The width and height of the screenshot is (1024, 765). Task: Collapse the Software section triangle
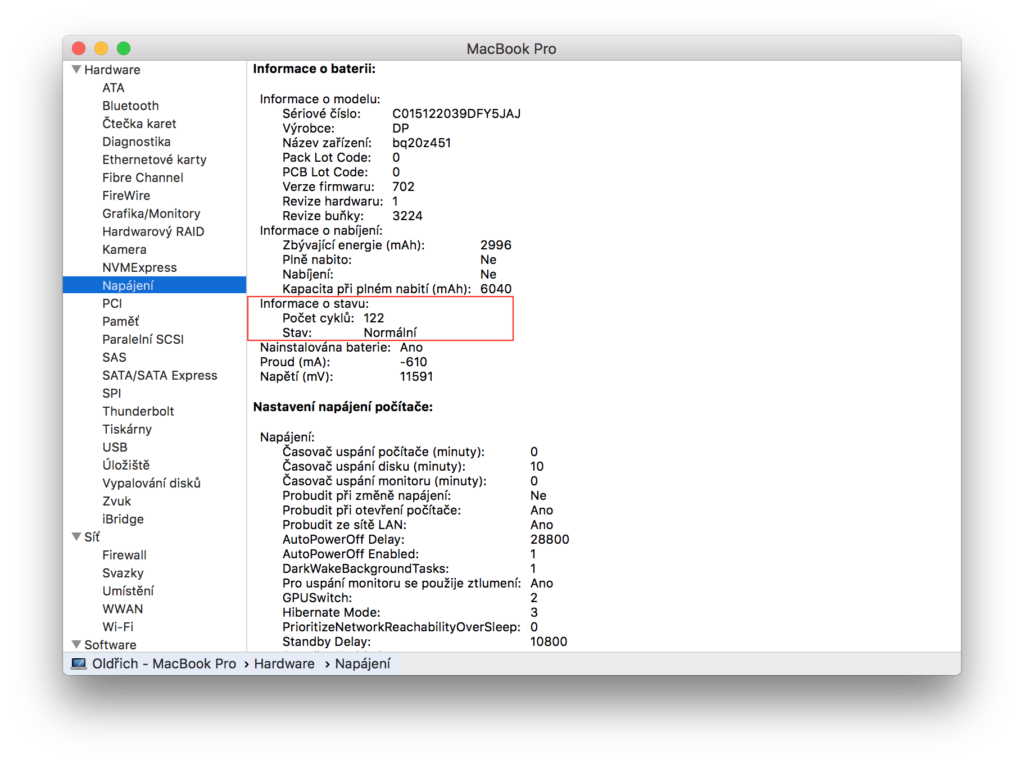click(76, 644)
